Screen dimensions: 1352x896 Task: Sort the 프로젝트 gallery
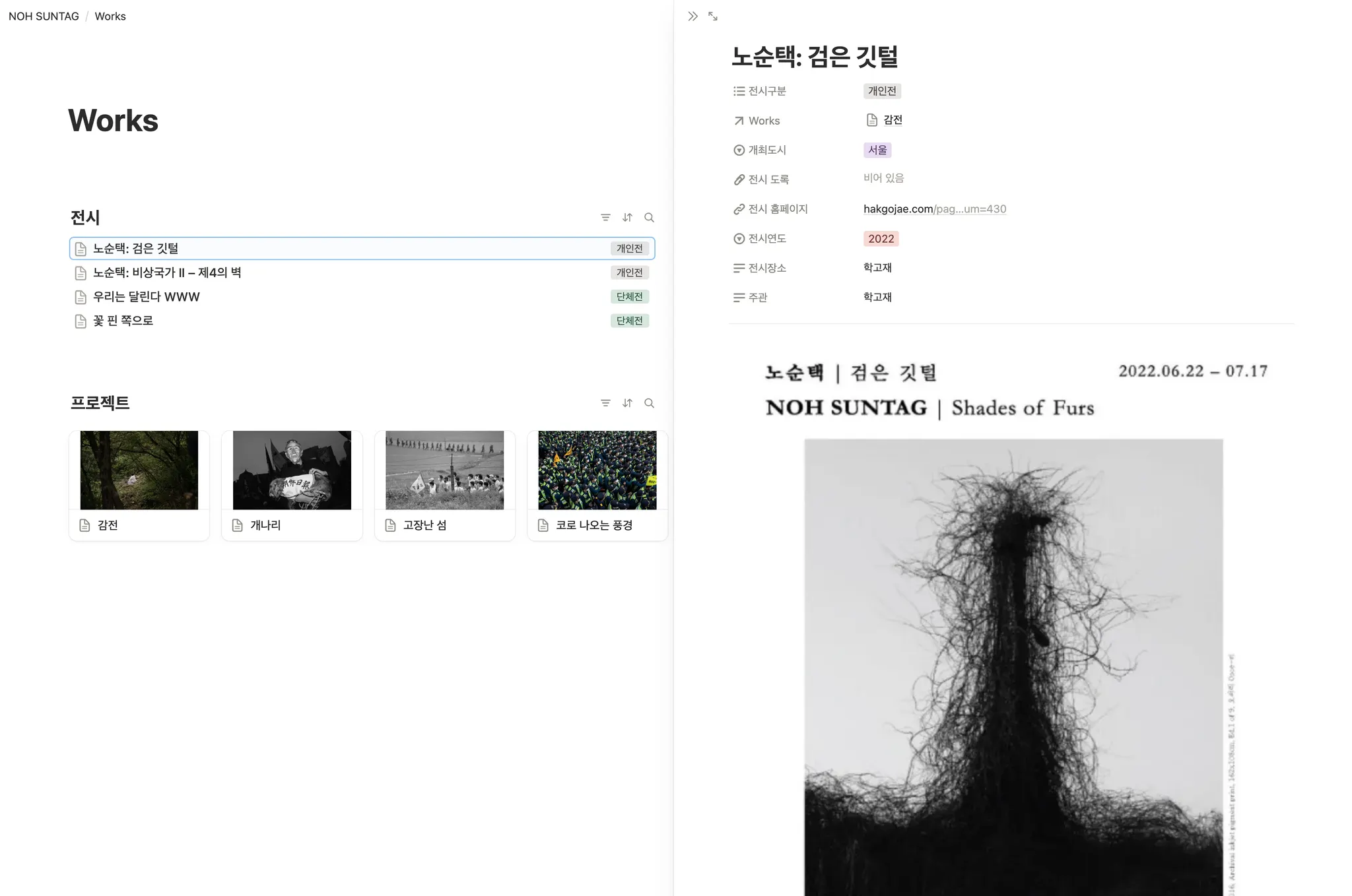tap(627, 403)
